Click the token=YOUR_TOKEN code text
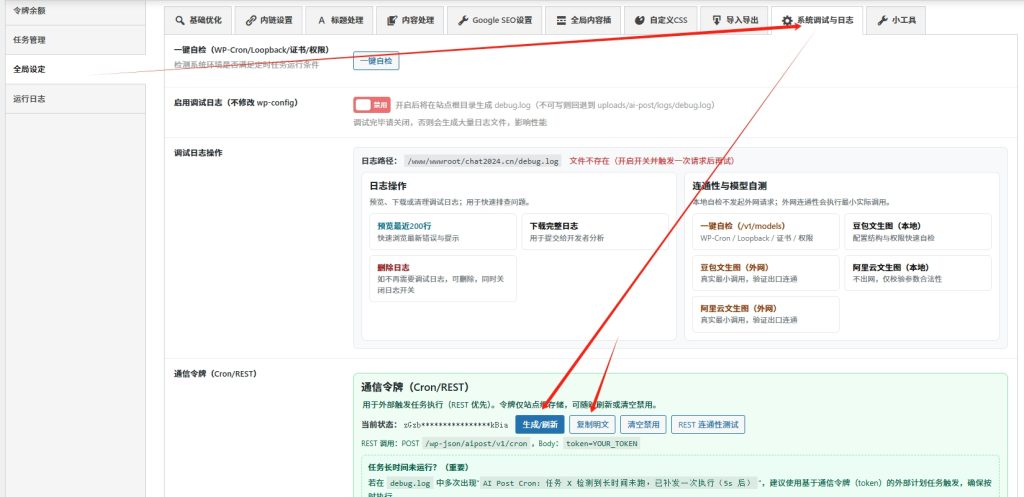Image resolution: width=1024 pixels, height=497 pixels. [601, 443]
